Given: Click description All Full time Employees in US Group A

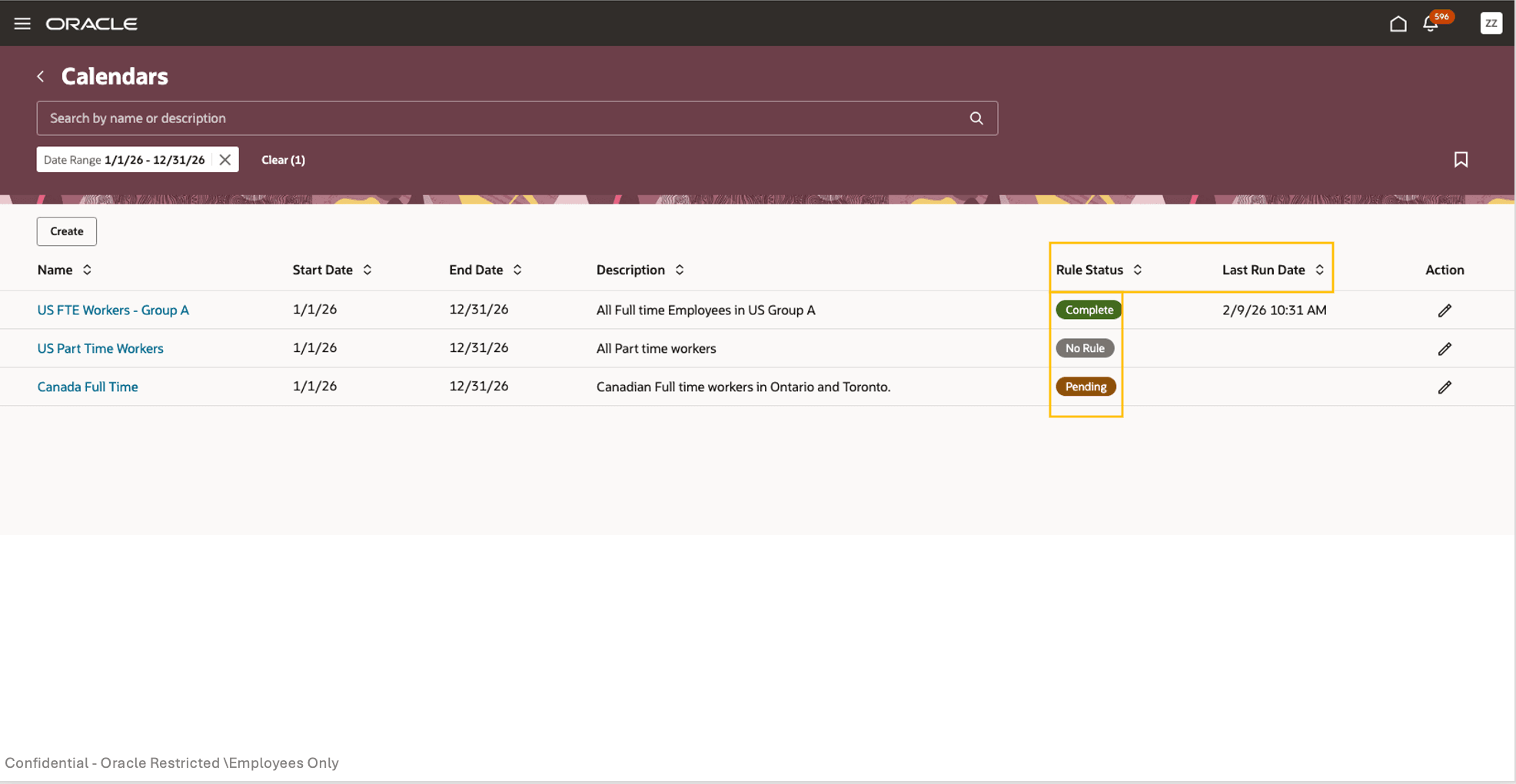Looking at the screenshot, I should coord(706,310).
